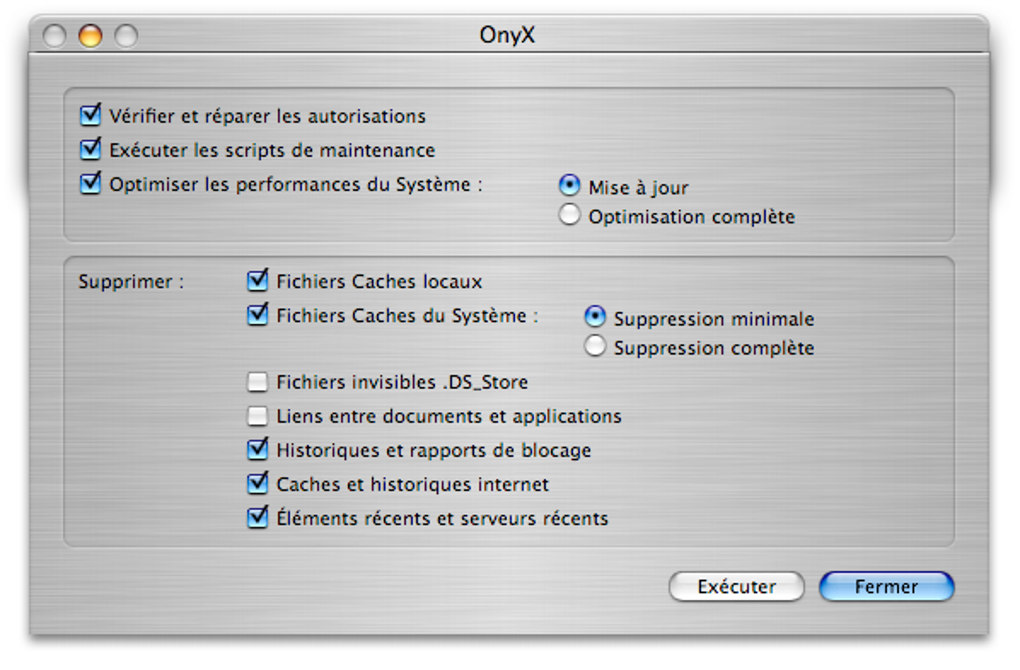Check Liens entre documents et applications

(258, 416)
